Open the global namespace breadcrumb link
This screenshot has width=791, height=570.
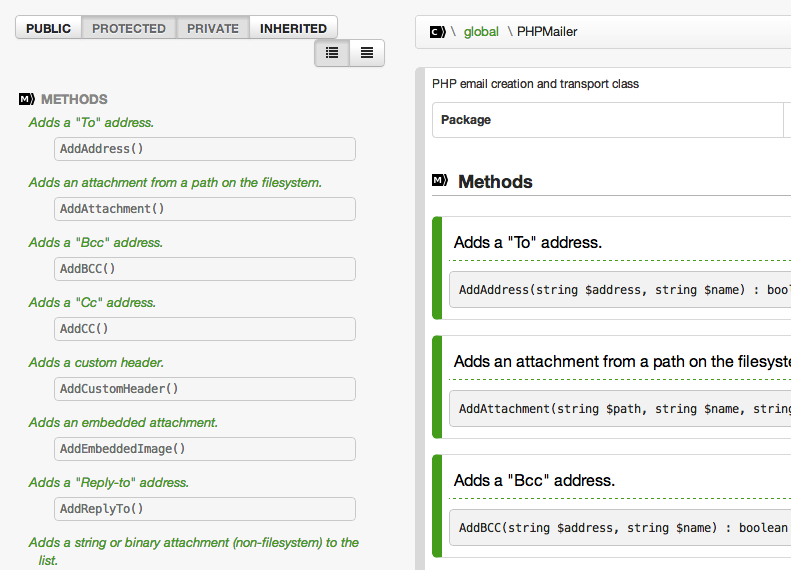481,32
